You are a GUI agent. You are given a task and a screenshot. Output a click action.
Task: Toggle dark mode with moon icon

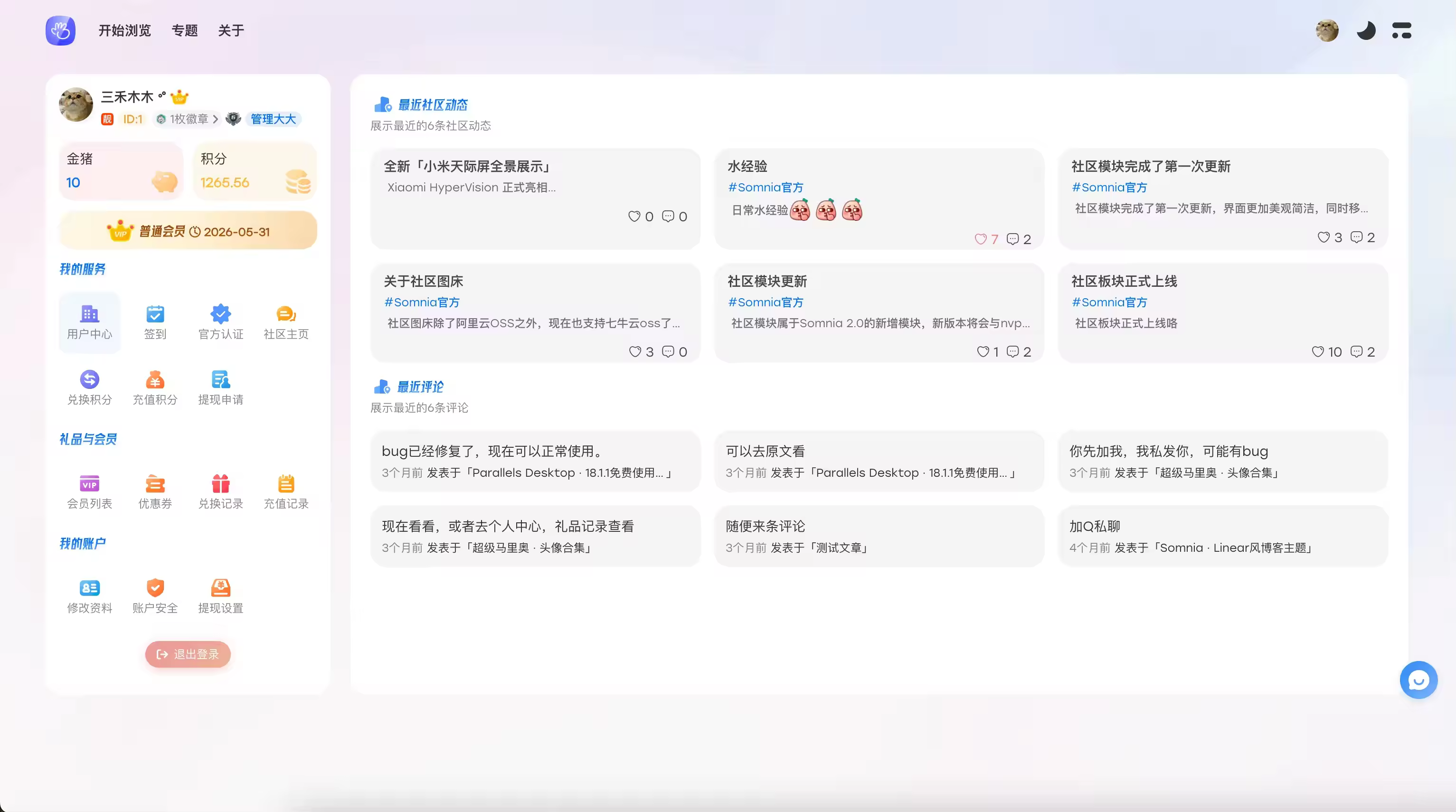[x=1366, y=30]
